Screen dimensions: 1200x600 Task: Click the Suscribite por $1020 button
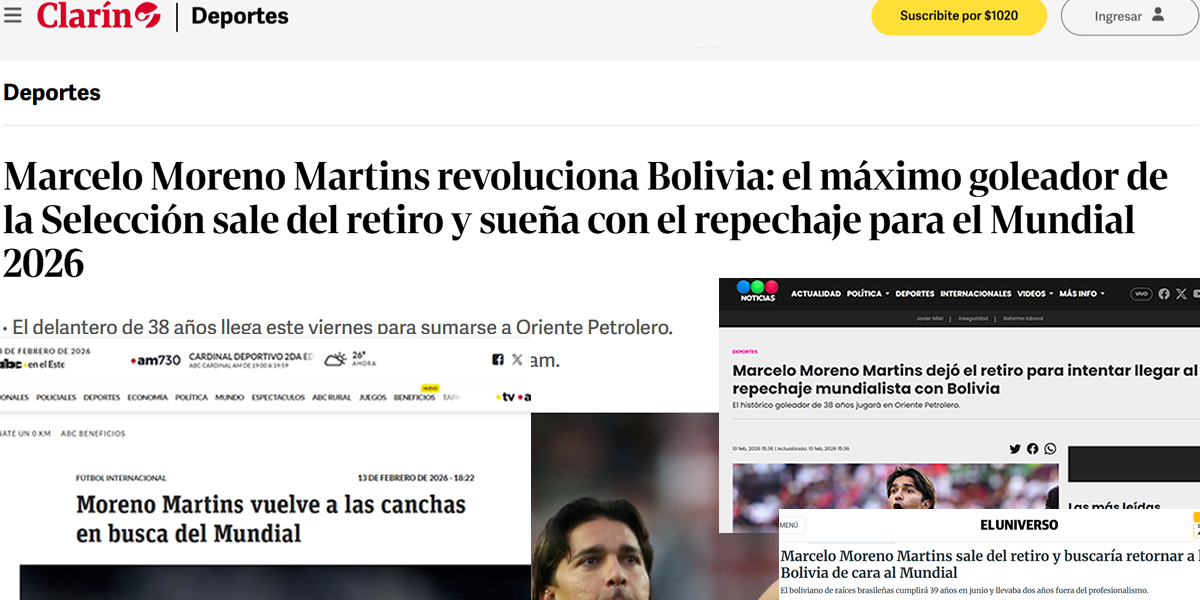[959, 16]
